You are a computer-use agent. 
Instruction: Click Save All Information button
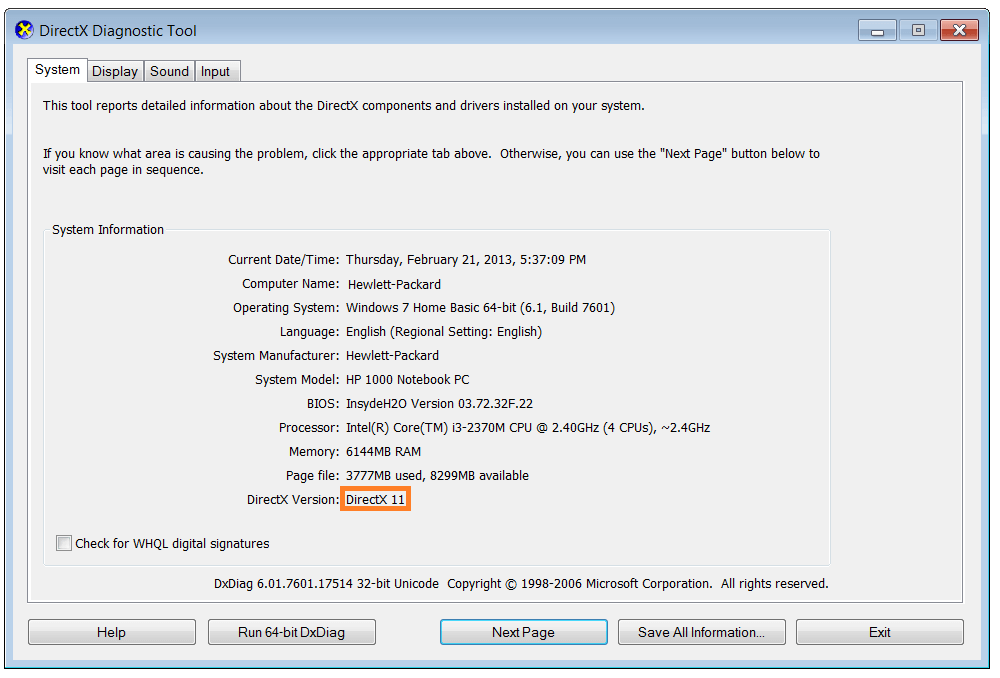[702, 632]
